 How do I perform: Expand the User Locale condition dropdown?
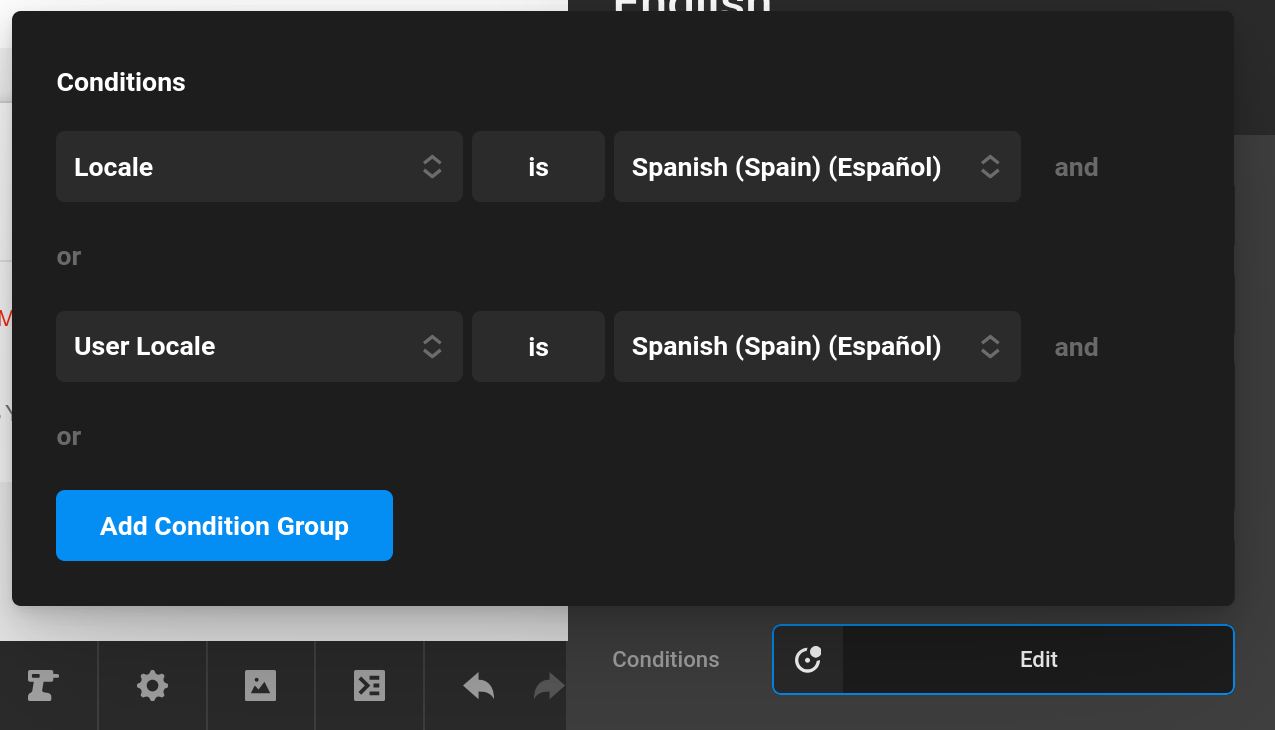pyautogui.click(x=259, y=347)
